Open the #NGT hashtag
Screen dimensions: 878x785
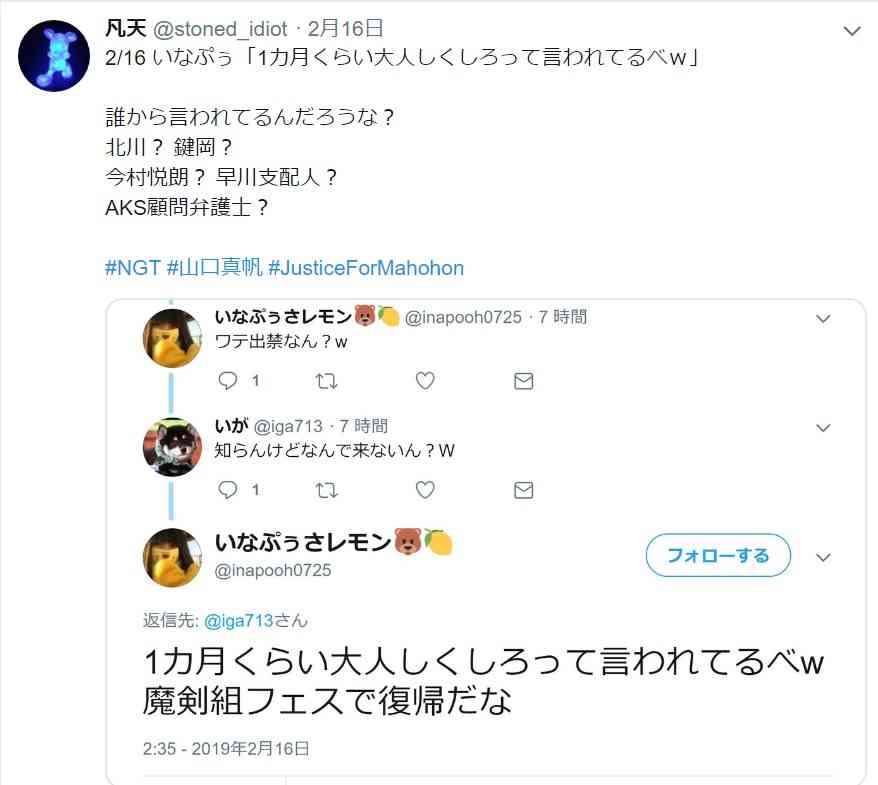(x=133, y=268)
